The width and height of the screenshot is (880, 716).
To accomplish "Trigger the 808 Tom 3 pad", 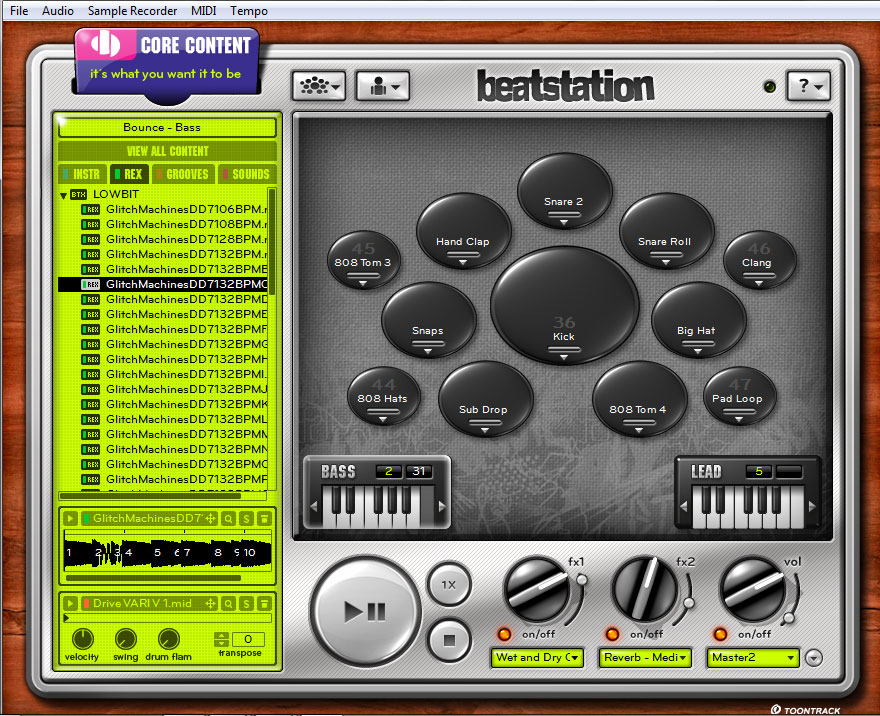I will click(364, 260).
